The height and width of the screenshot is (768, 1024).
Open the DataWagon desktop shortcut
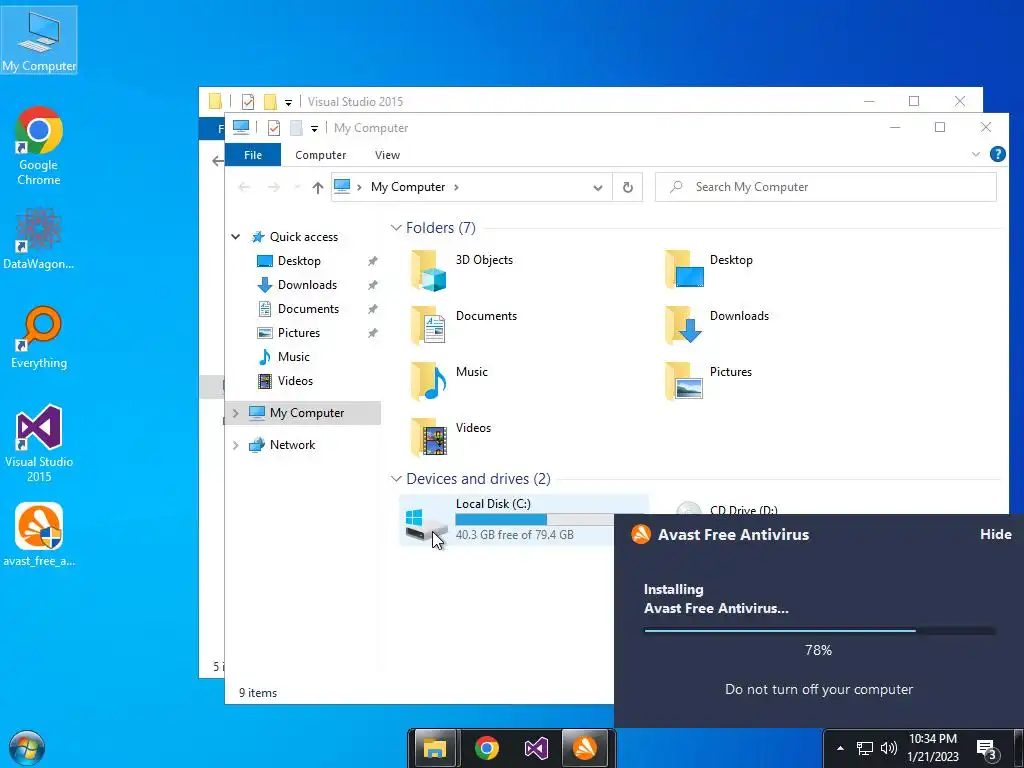pos(39,238)
